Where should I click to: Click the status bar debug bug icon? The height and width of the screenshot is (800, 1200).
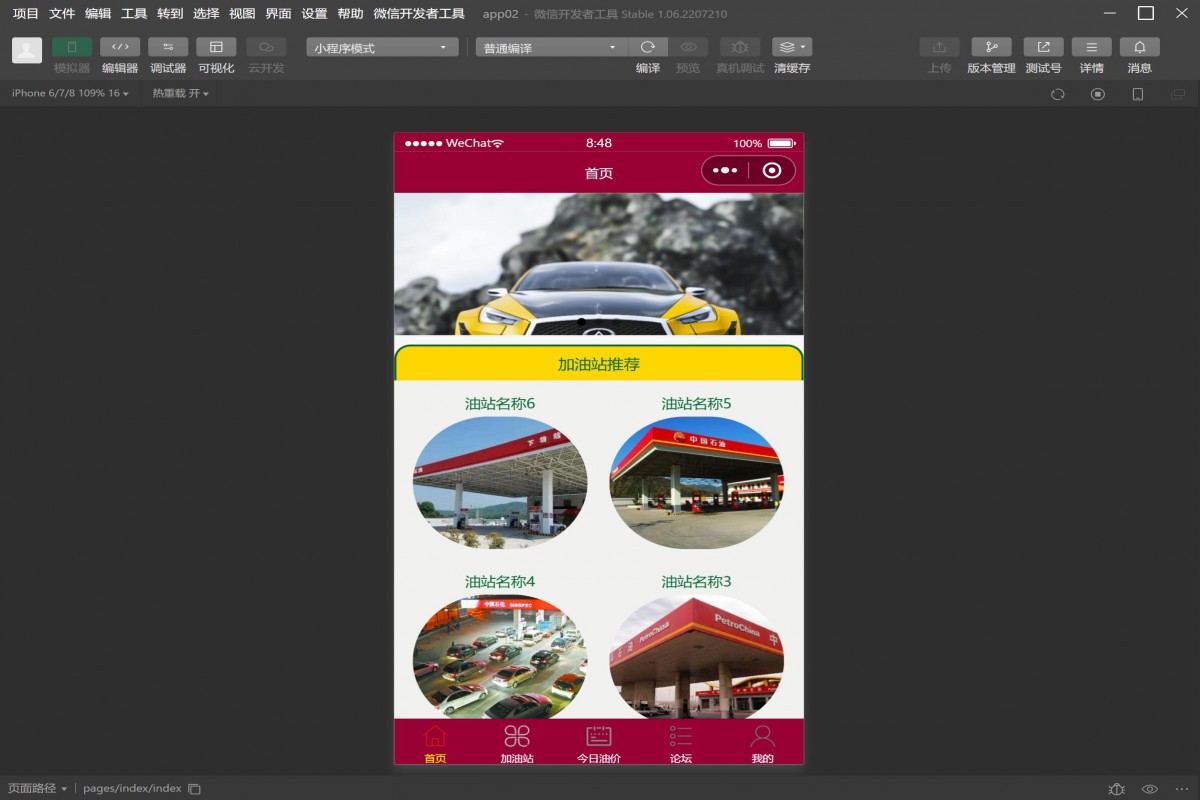click(x=1117, y=789)
